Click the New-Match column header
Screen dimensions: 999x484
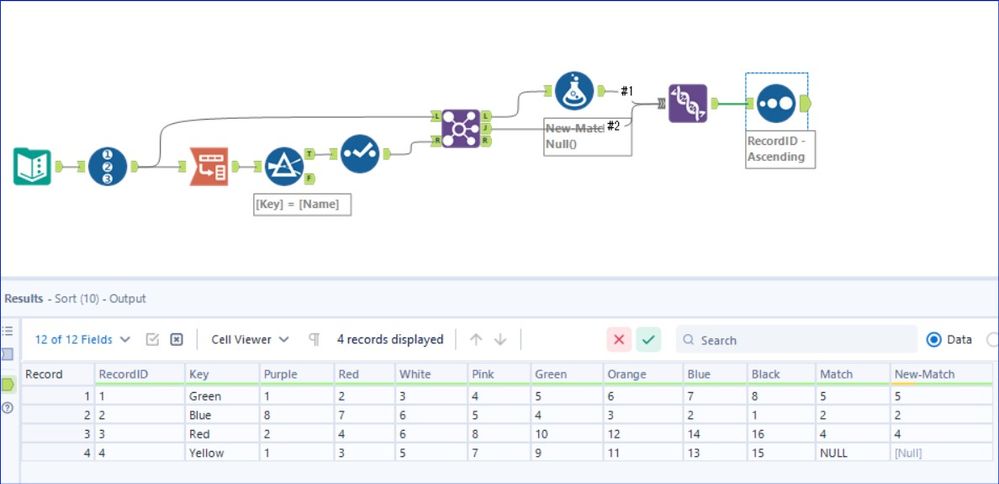click(x=941, y=374)
